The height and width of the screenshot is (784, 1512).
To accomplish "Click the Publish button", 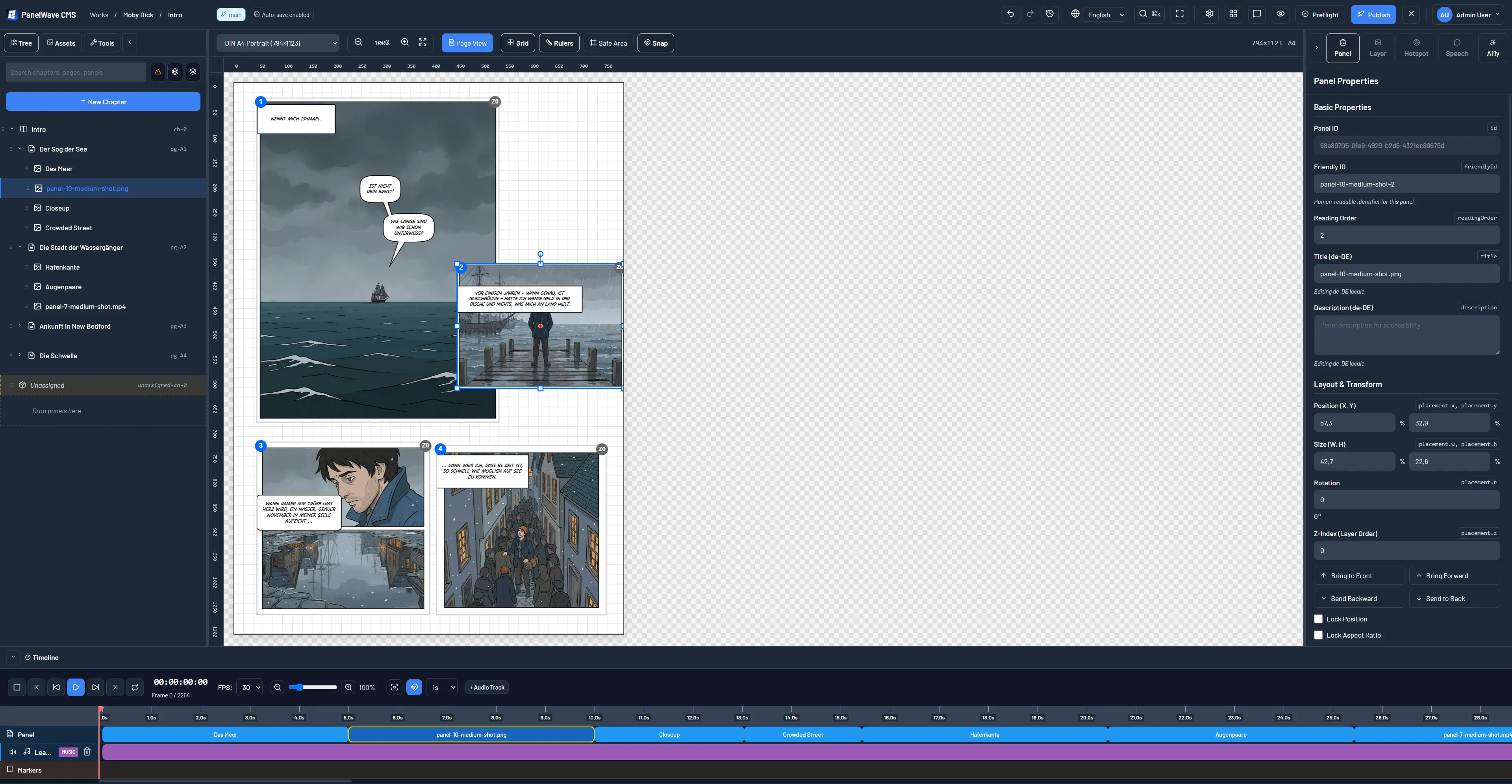I will tap(1373, 15).
